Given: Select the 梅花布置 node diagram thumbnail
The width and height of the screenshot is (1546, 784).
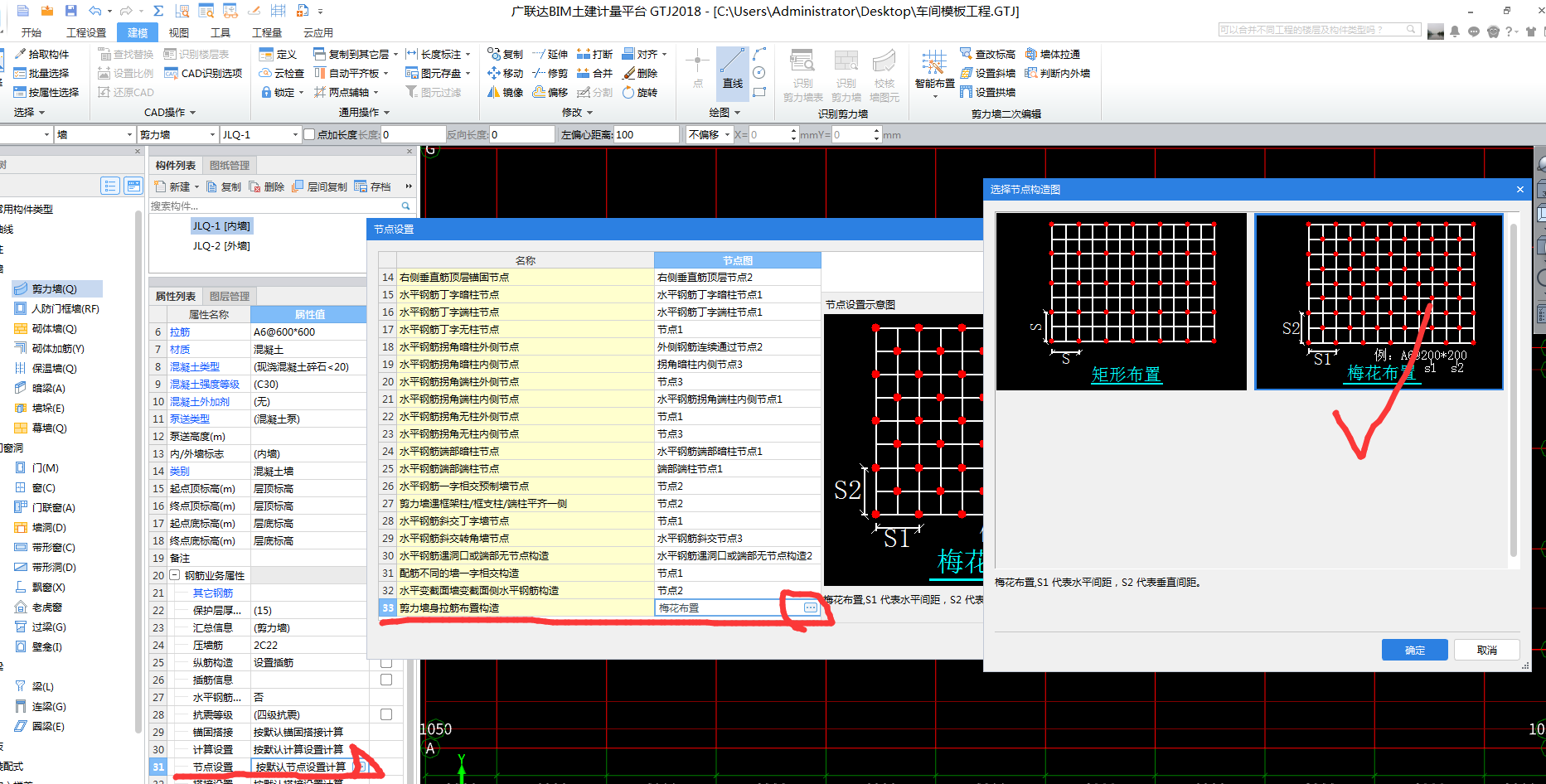Looking at the screenshot, I should click(x=1379, y=302).
